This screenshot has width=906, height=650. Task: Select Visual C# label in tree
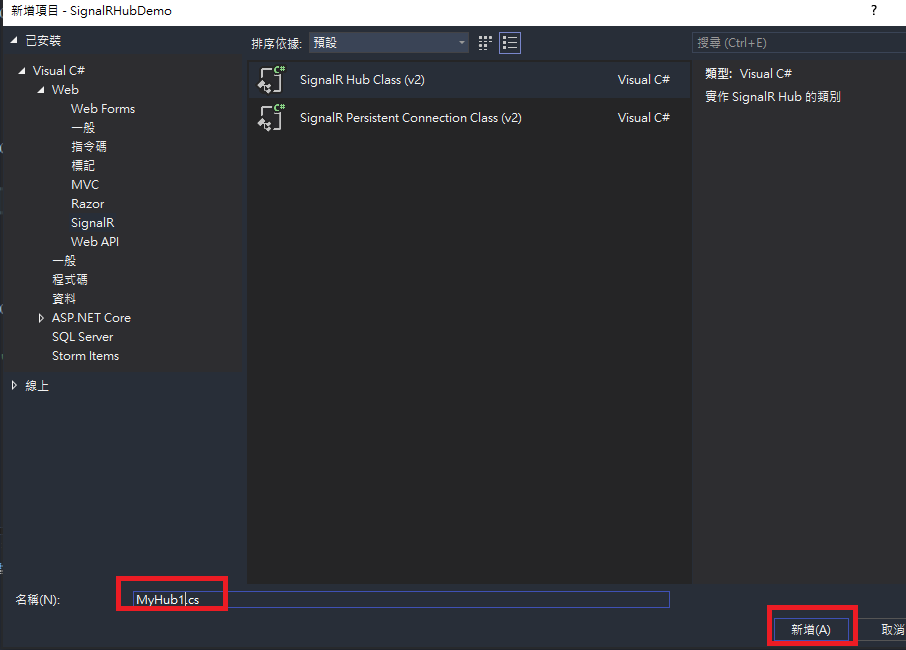pos(58,70)
